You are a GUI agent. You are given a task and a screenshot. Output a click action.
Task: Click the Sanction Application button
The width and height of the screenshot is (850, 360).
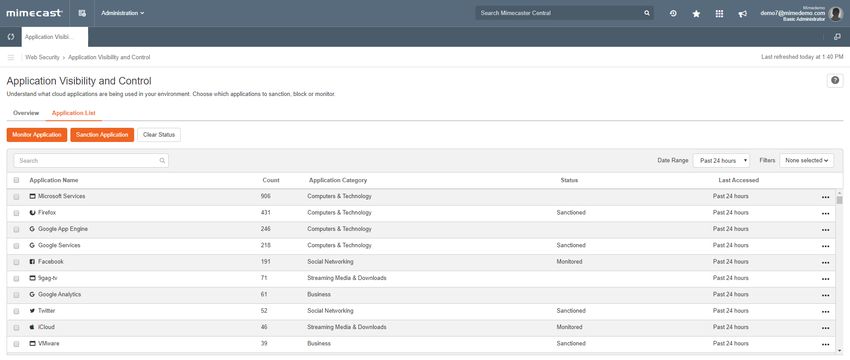pos(102,134)
